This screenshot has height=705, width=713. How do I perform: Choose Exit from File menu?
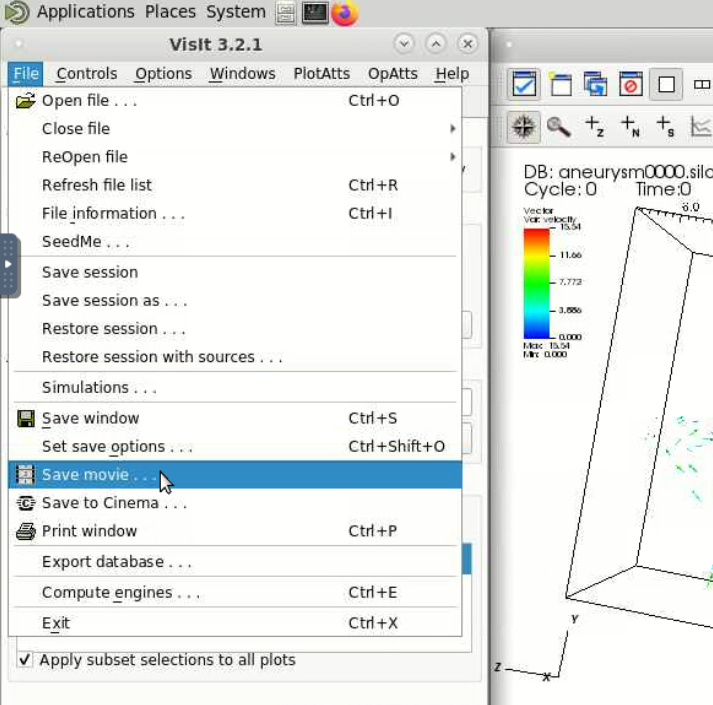[235, 623]
